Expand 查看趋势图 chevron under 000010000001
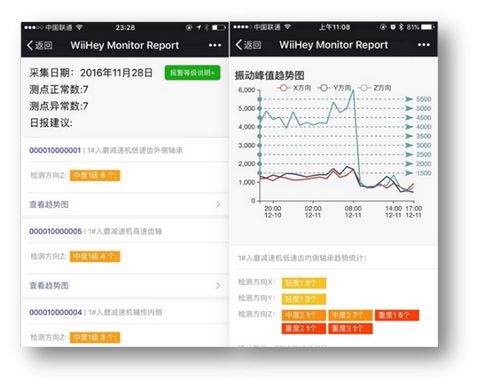 point(218,204)
